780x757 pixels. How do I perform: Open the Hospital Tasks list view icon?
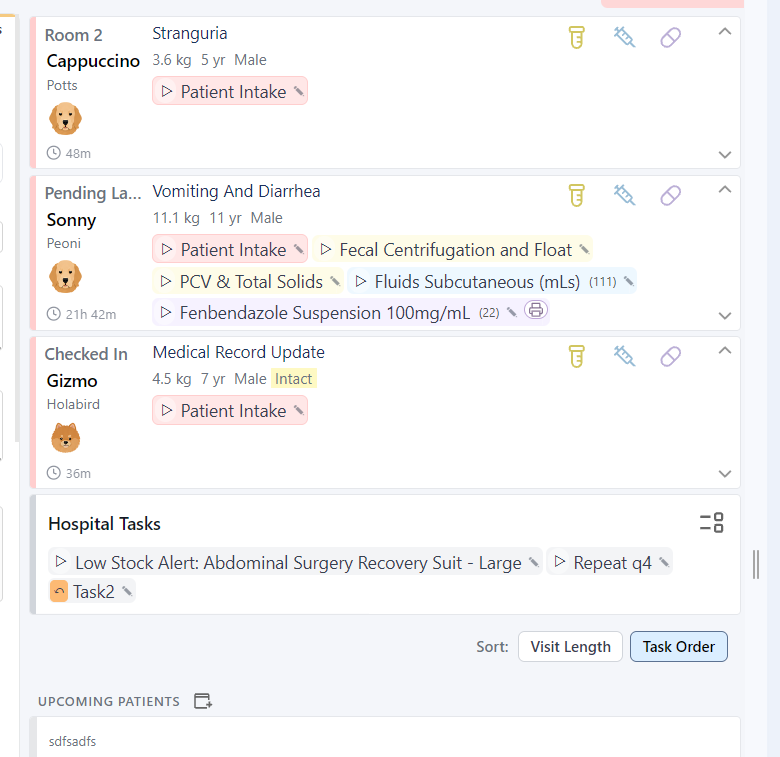[x=711, y=523]
